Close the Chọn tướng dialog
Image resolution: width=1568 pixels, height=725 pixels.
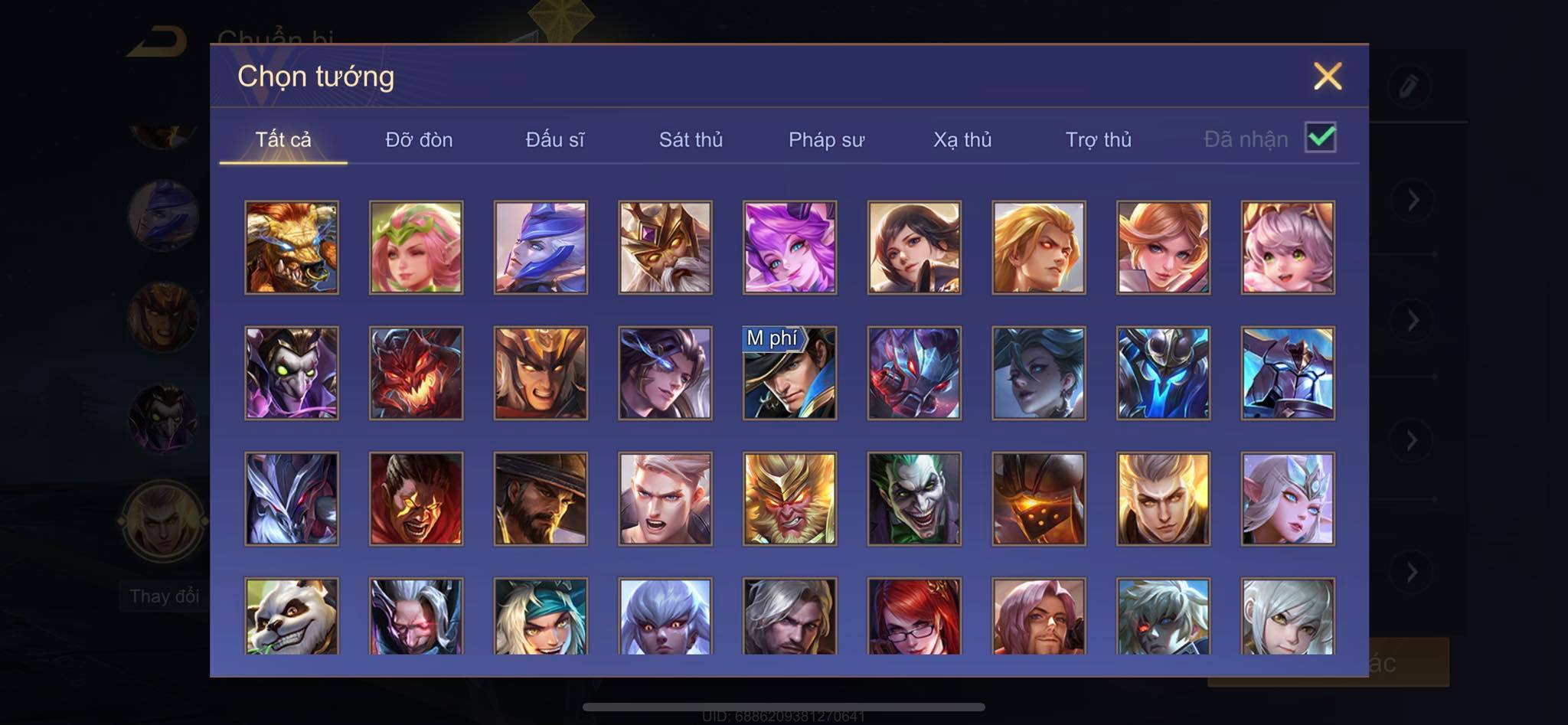(1328, 76)
